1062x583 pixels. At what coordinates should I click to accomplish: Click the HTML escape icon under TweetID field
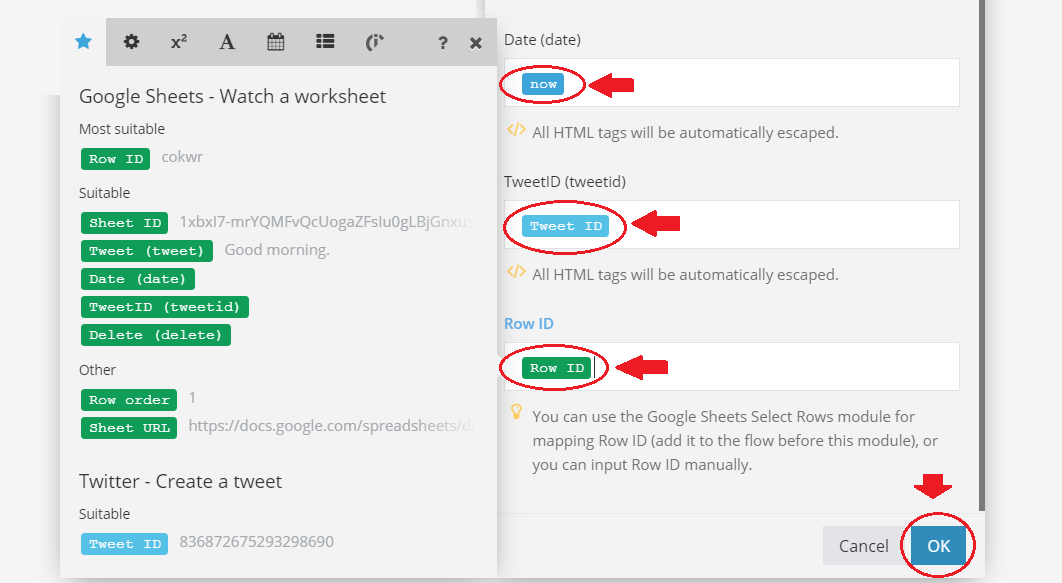(516, 272)
